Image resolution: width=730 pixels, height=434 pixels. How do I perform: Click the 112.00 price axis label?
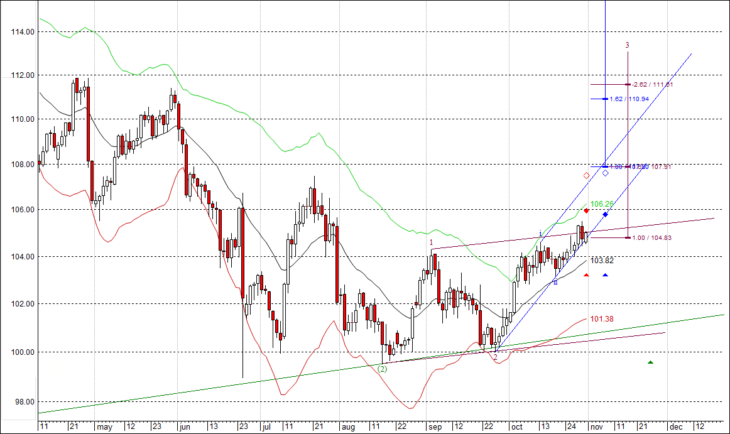pos(22,75)
